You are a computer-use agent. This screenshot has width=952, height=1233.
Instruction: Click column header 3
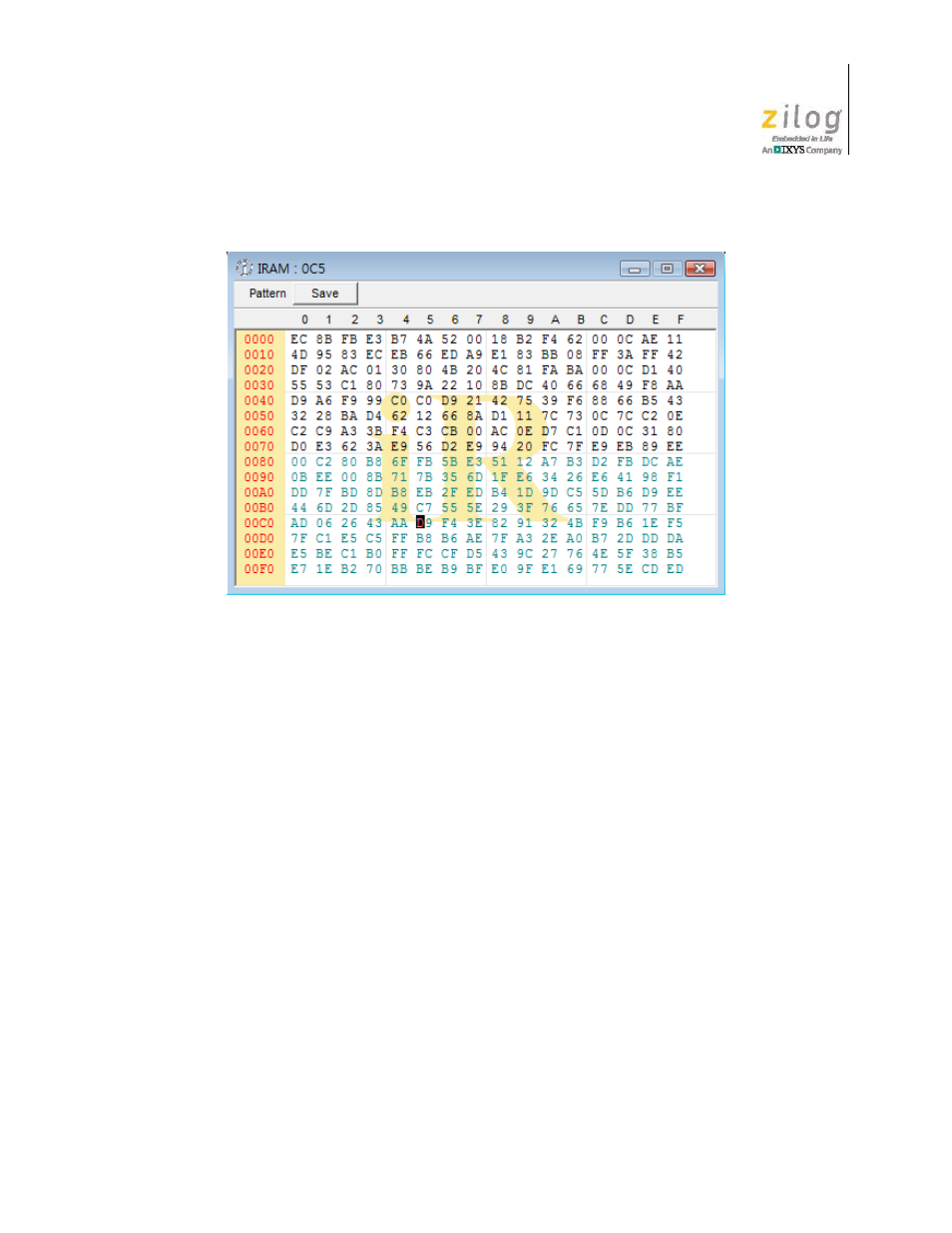click(x=380, y=319)
